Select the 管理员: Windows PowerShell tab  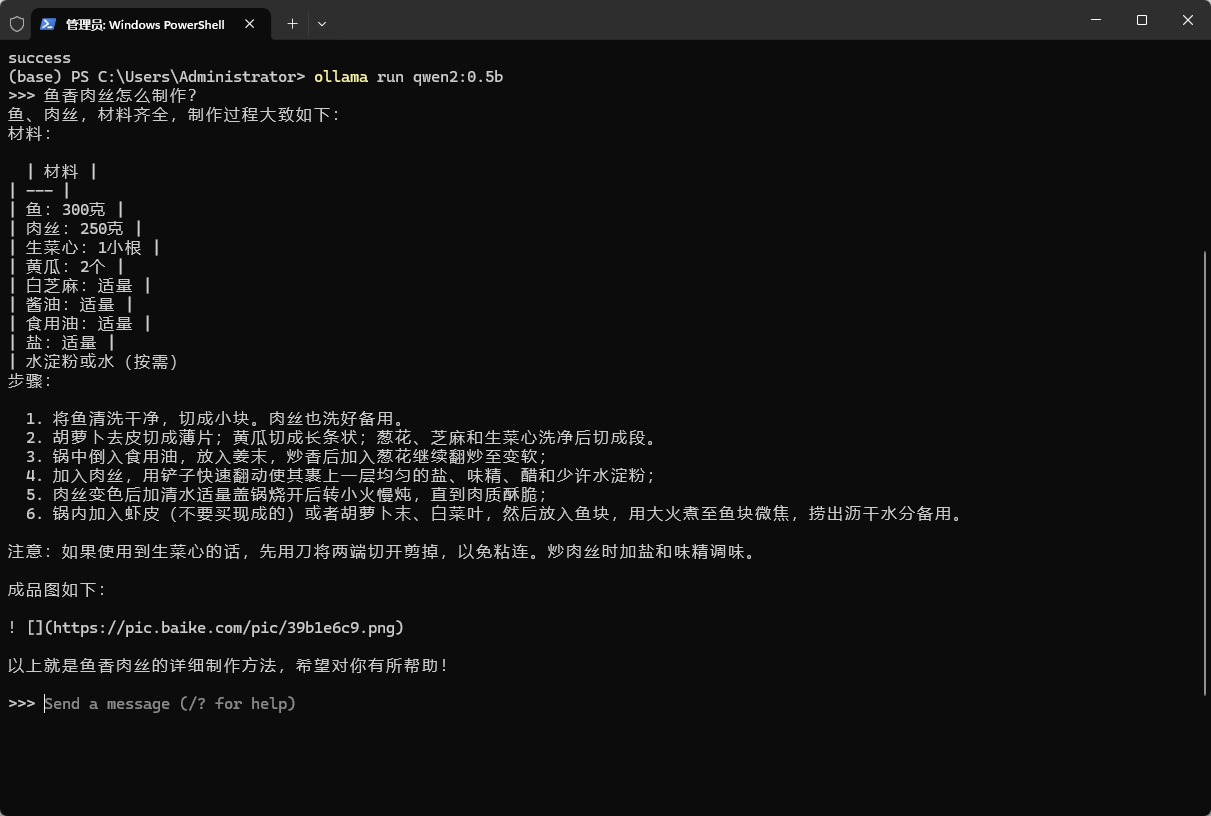pyautogui.click(x=151, y=24)
